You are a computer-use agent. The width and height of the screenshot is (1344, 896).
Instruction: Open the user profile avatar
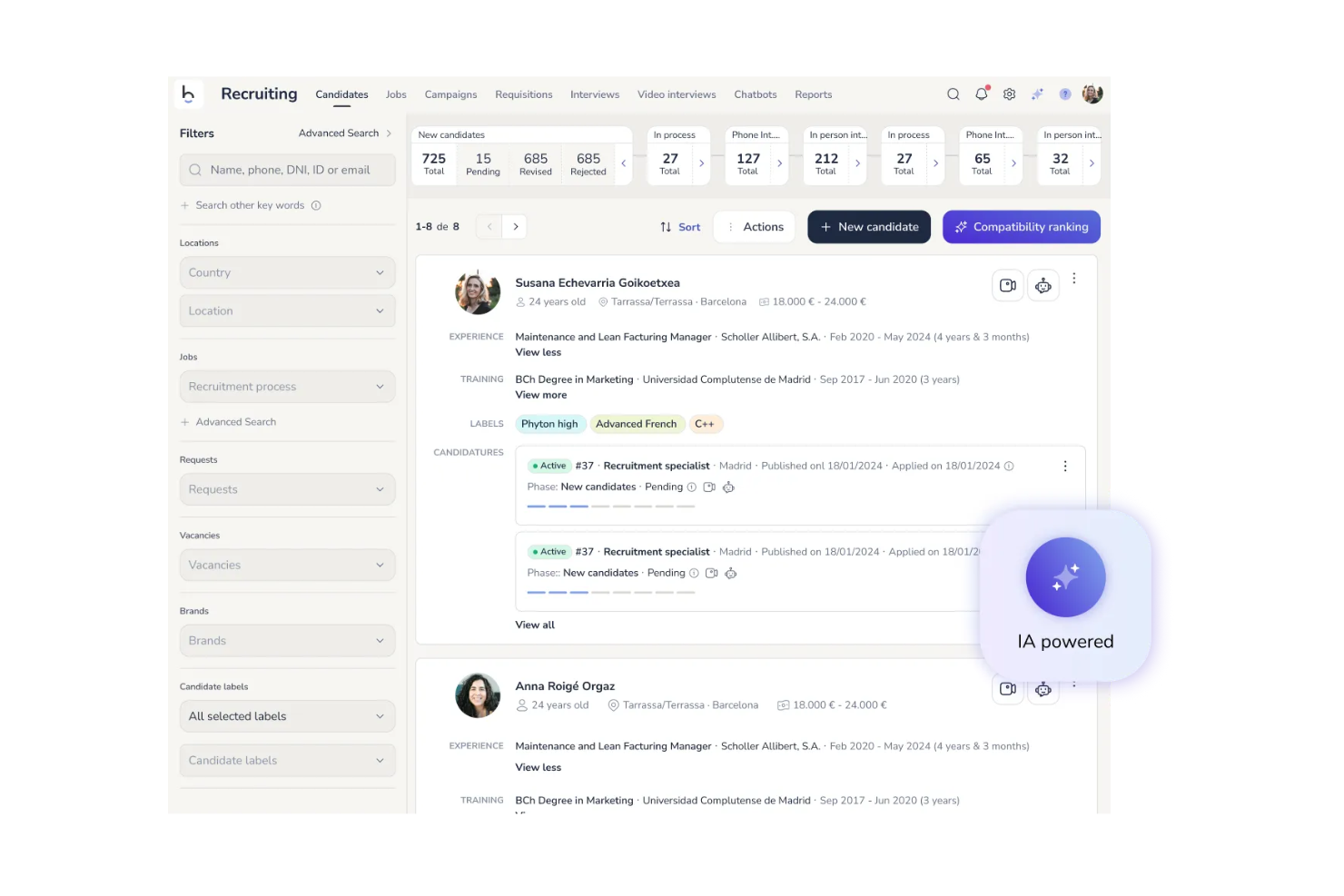(1092, 94)
